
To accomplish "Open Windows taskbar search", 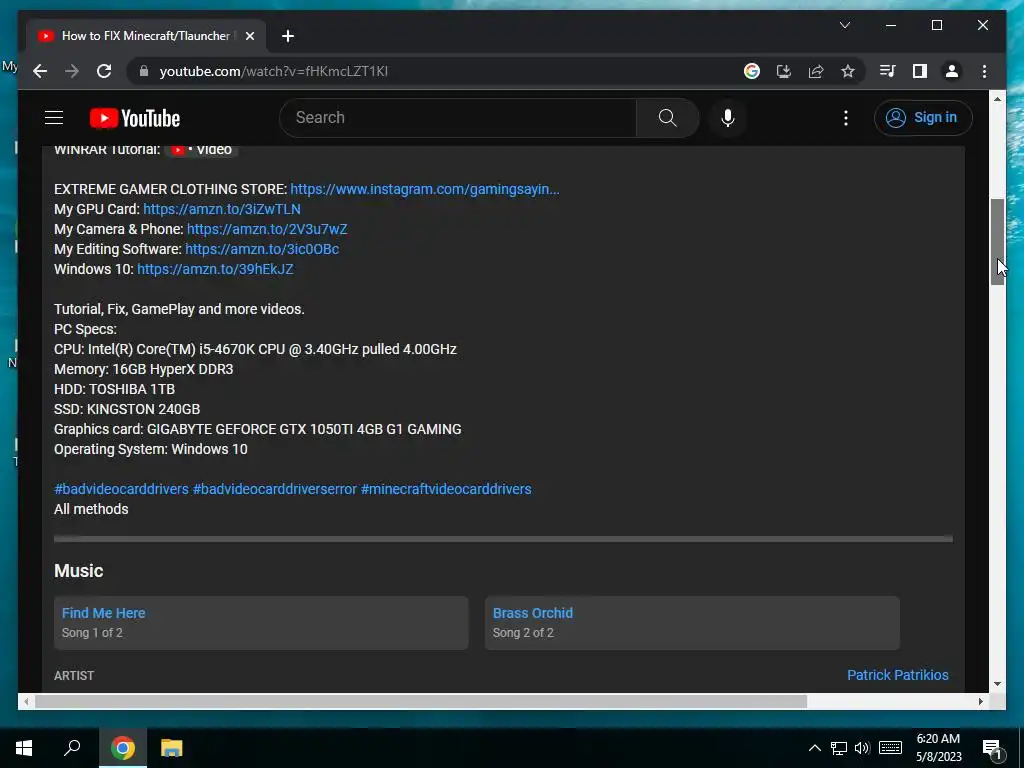I will [x=72, y=748].
